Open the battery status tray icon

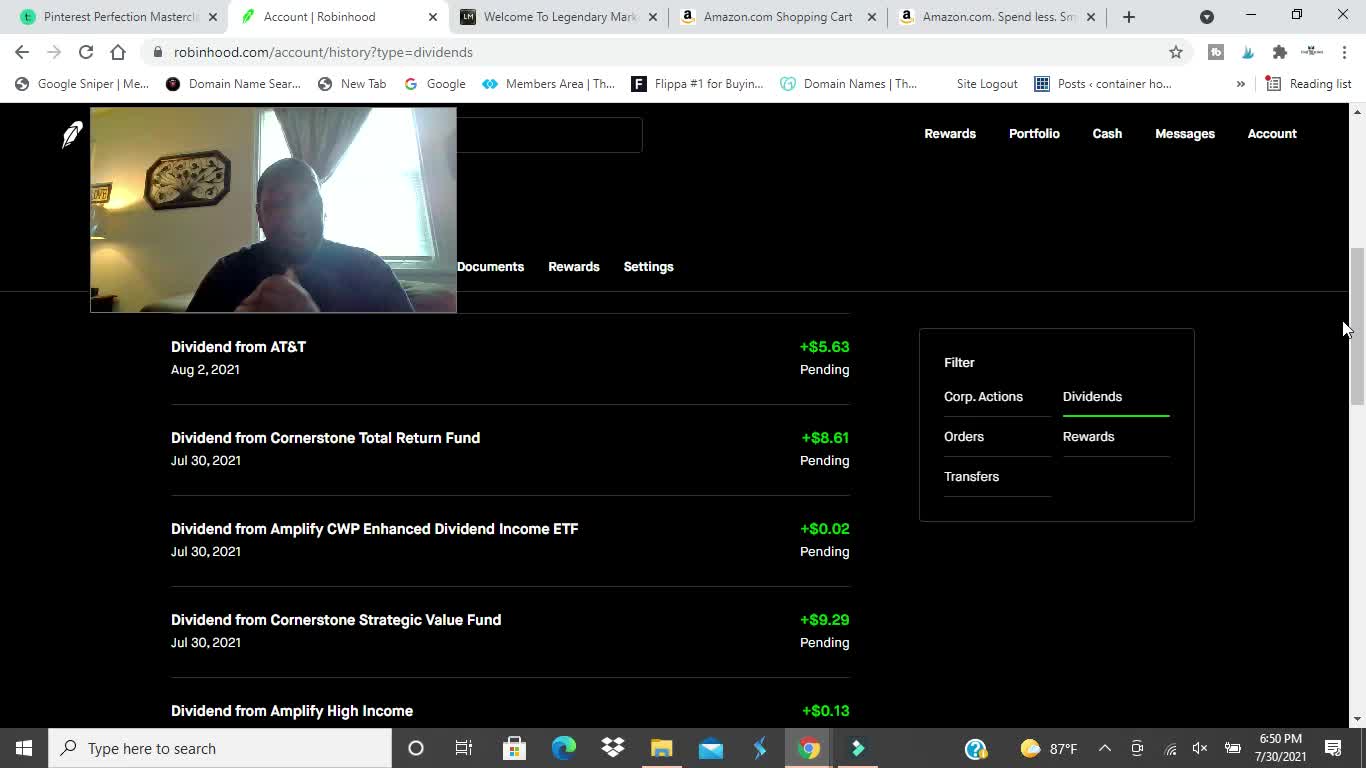point(1232,748)
